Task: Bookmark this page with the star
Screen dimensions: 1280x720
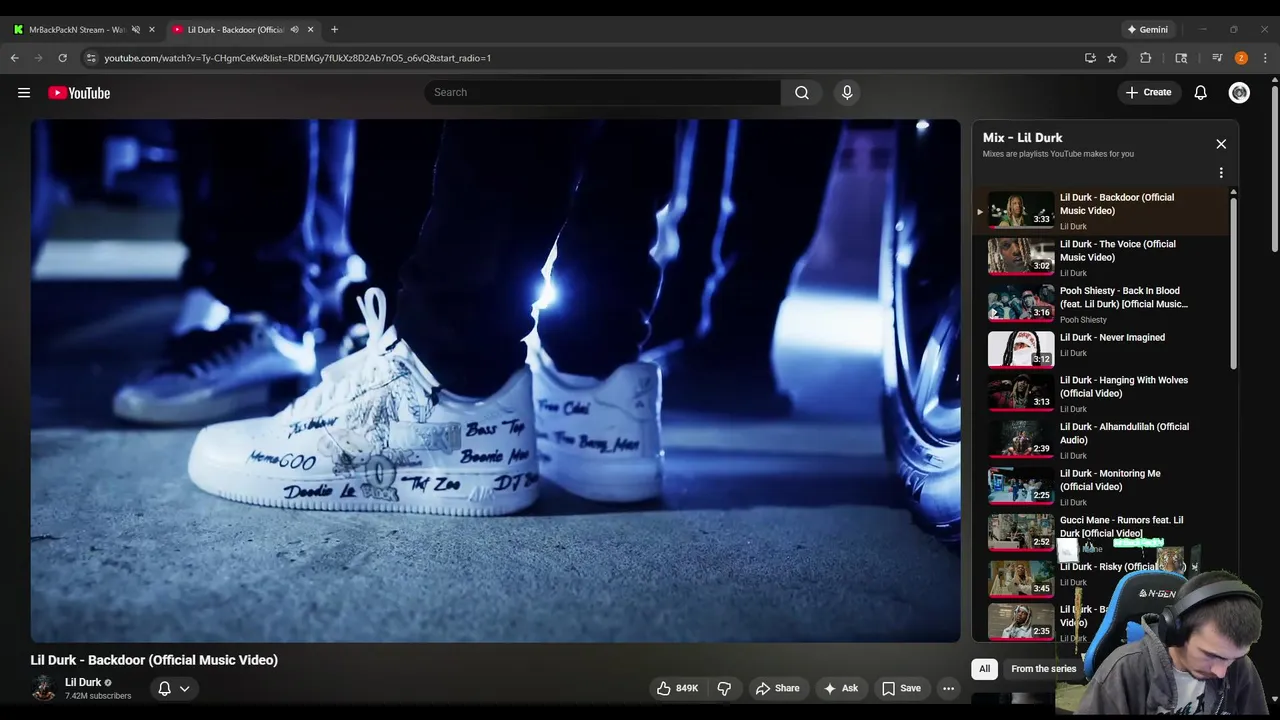Action: click(1112, 58)
